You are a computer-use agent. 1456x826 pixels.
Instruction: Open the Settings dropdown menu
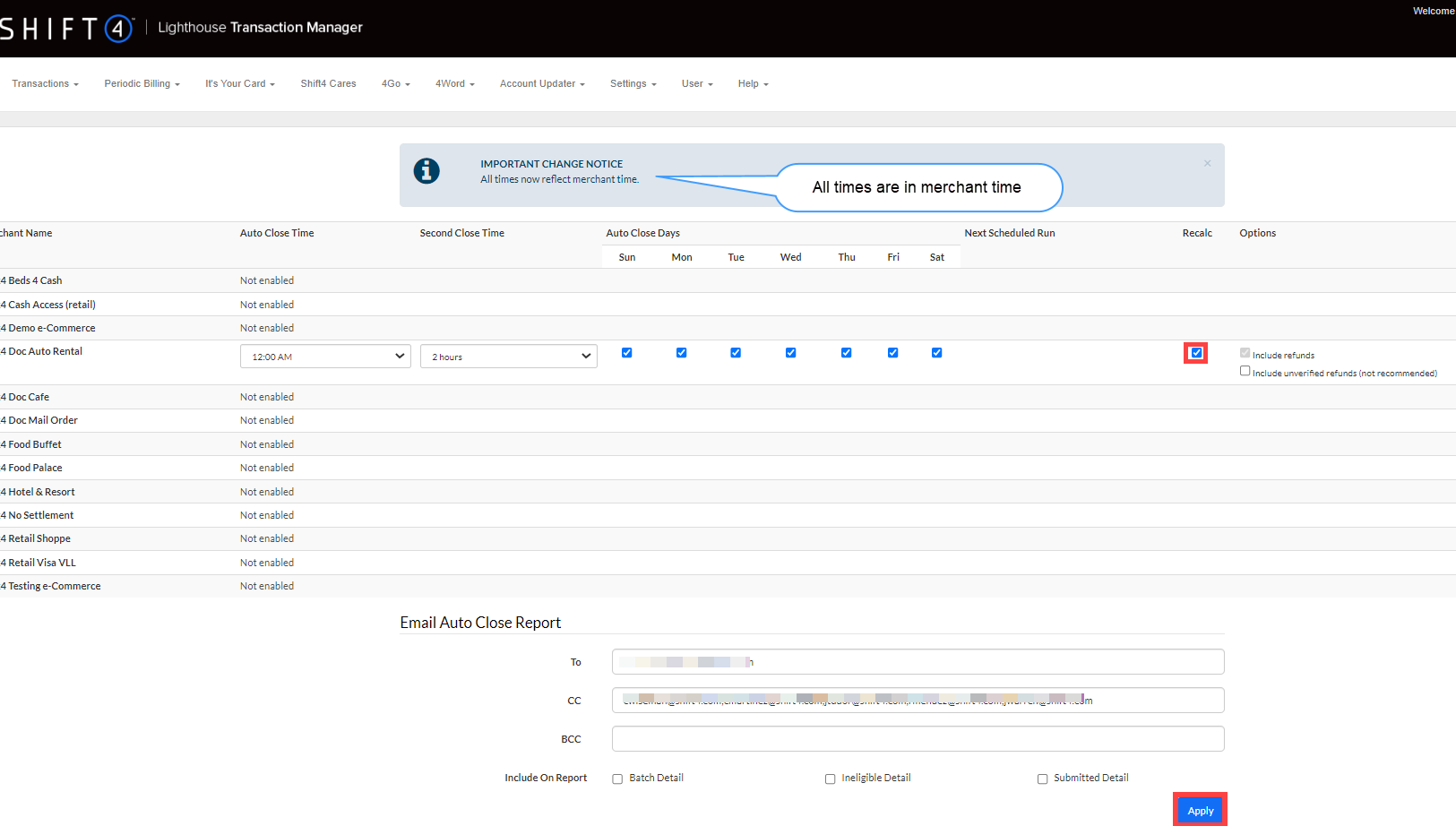[x=633, y=84]
